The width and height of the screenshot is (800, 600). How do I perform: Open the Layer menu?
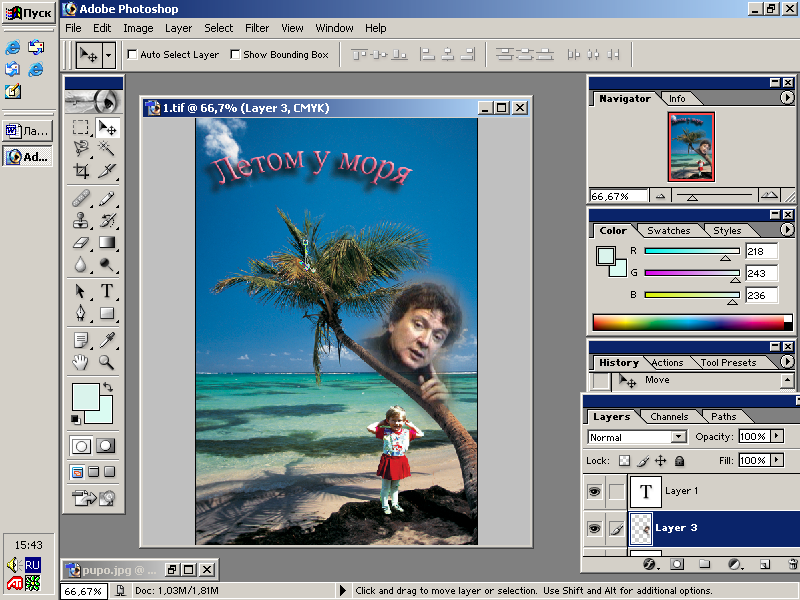(179, 28)
